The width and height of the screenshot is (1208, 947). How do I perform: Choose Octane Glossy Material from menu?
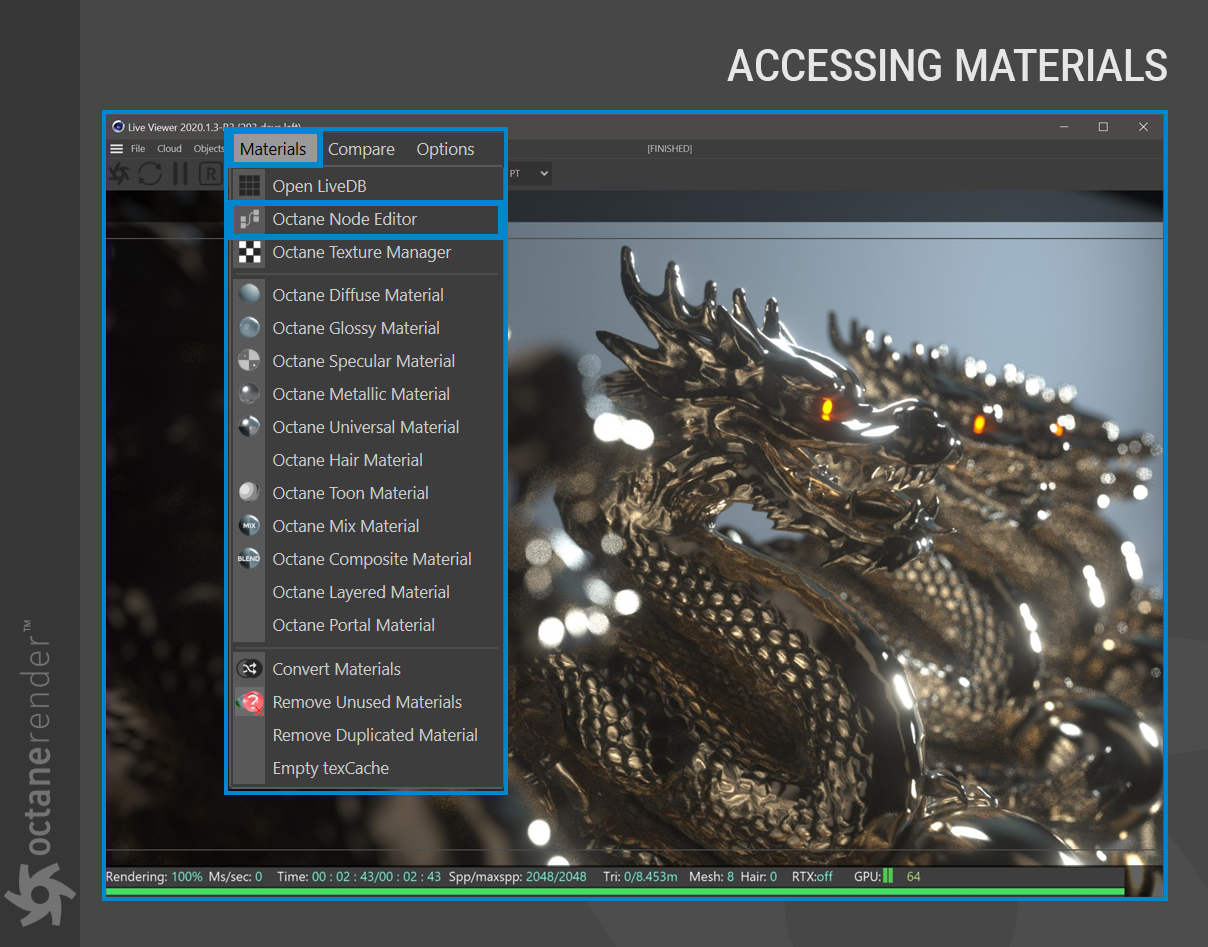[356, 328]
